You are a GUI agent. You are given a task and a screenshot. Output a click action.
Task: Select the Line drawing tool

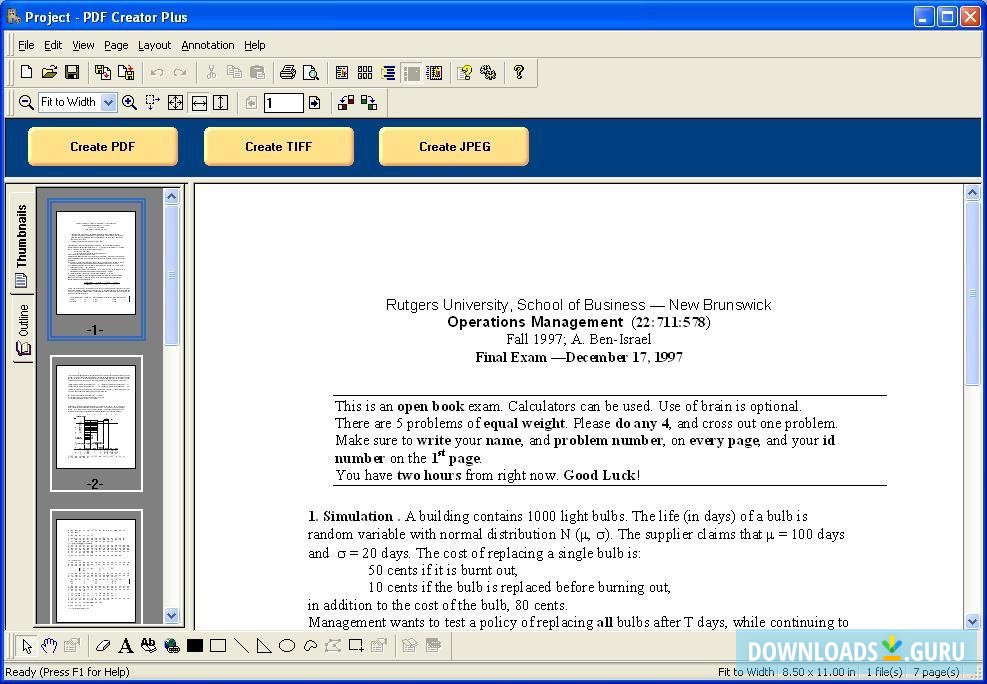tap(241, 645)
